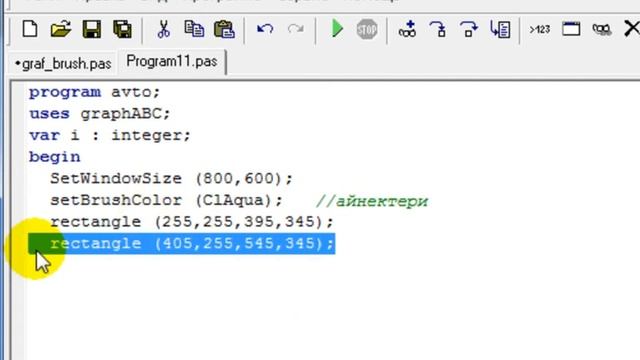
Task: Click the setBrushColor (ClAqua) statement
Action: tap(167, 200)
